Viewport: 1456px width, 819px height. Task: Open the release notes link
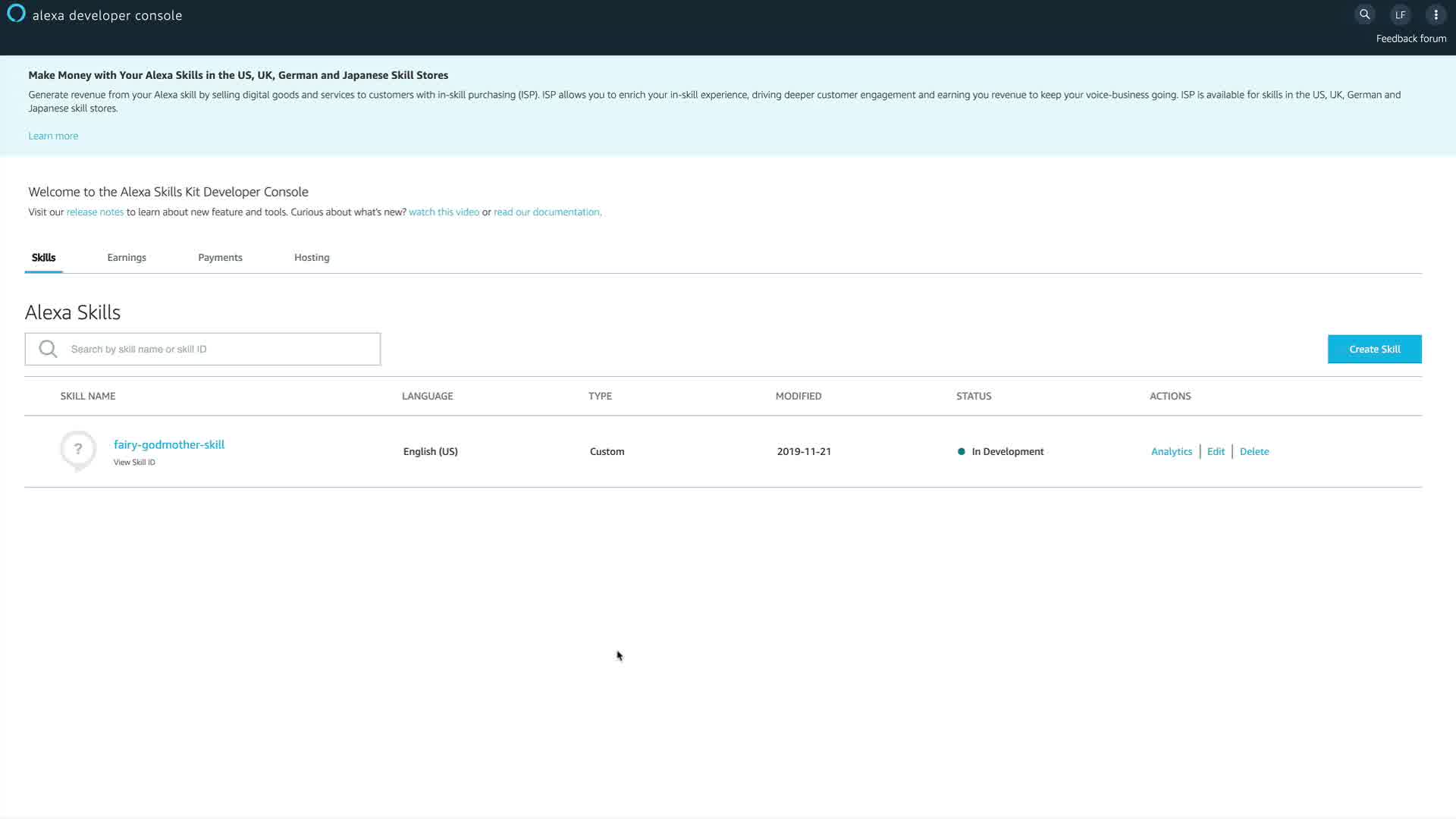pyautogui.click(x=95, y=212)
